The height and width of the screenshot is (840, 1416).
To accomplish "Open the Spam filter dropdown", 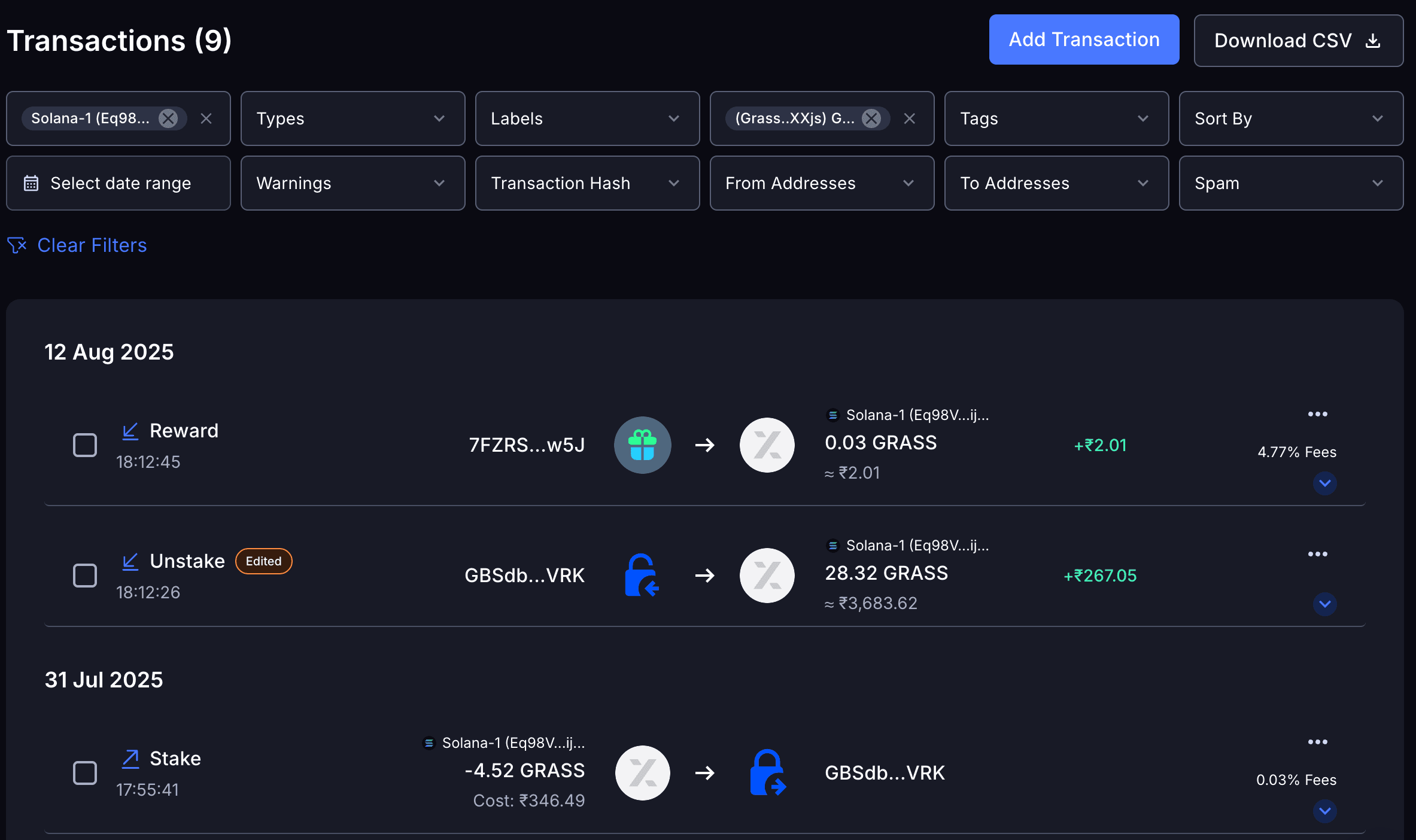I will point(1291,183).
